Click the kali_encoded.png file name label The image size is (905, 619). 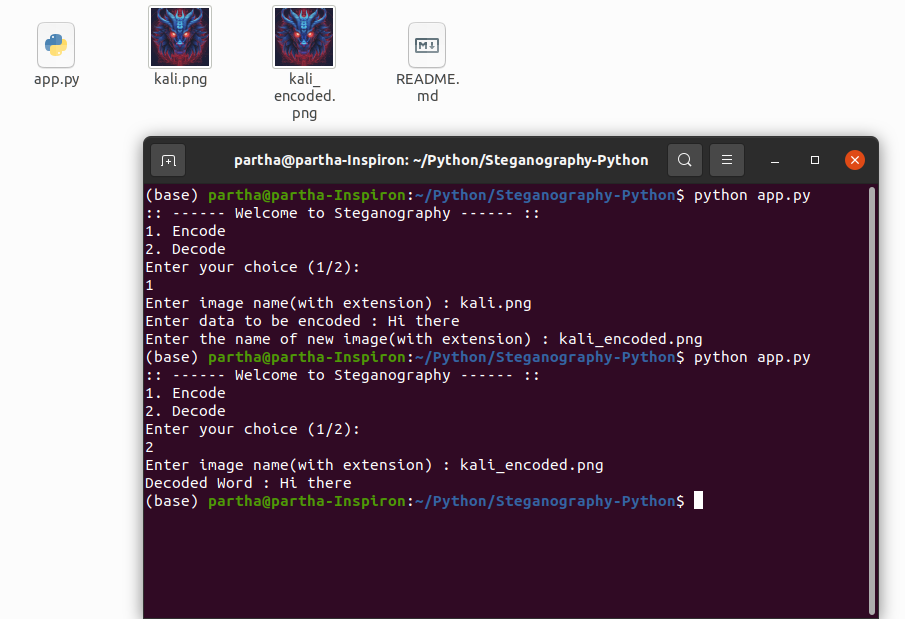[x=304, y=96]
